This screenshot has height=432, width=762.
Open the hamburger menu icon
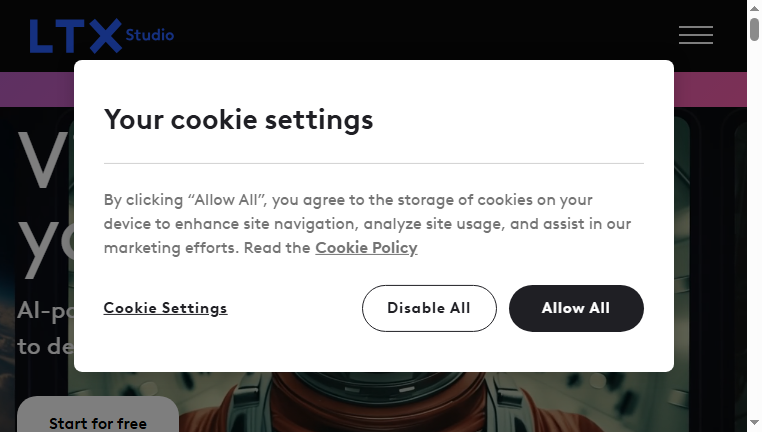[695, 35]
